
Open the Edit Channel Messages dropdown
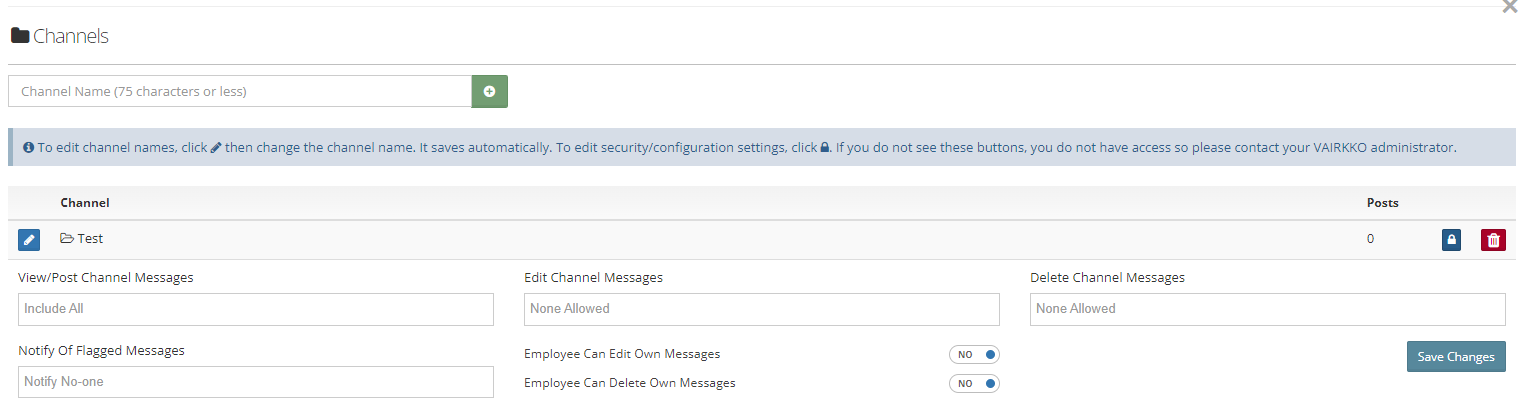coord(761,309)
